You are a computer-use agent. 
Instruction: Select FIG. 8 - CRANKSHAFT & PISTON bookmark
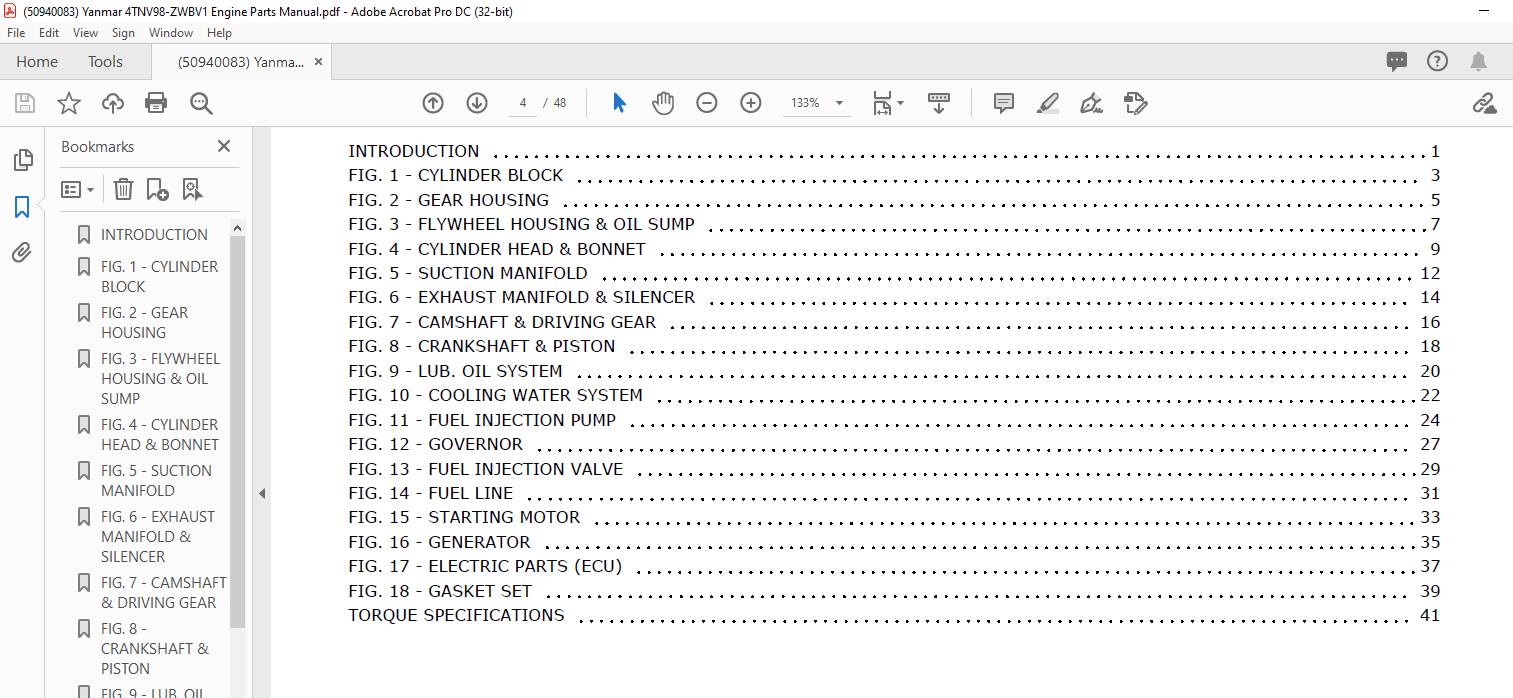[155, 648]
